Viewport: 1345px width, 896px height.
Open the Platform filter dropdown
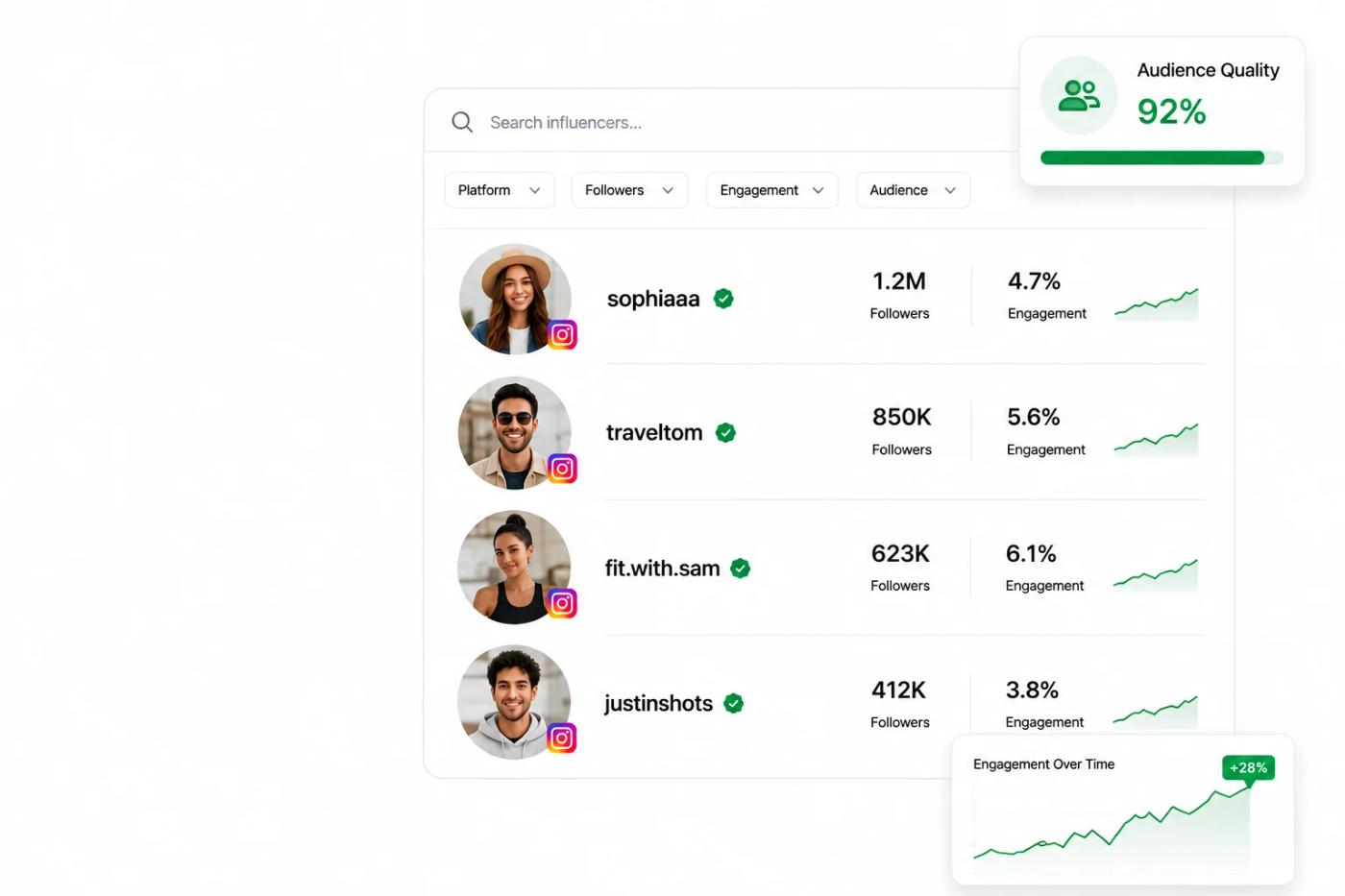500,190
